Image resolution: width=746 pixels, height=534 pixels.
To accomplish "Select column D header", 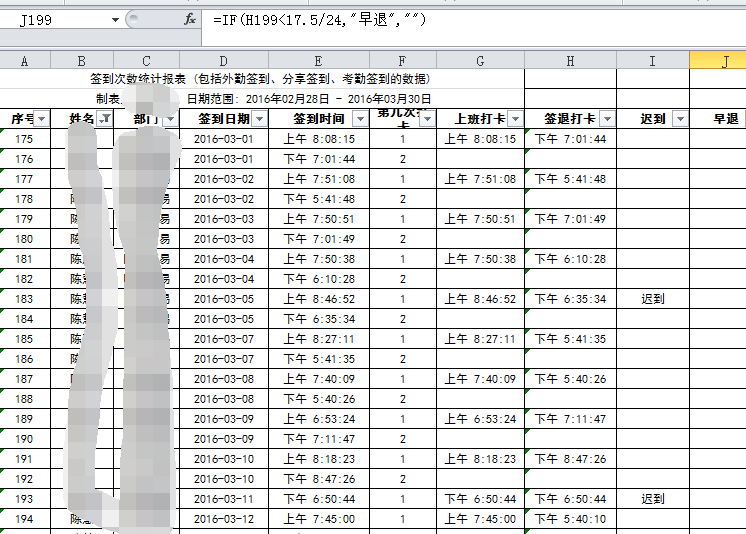I will [224, 60].
